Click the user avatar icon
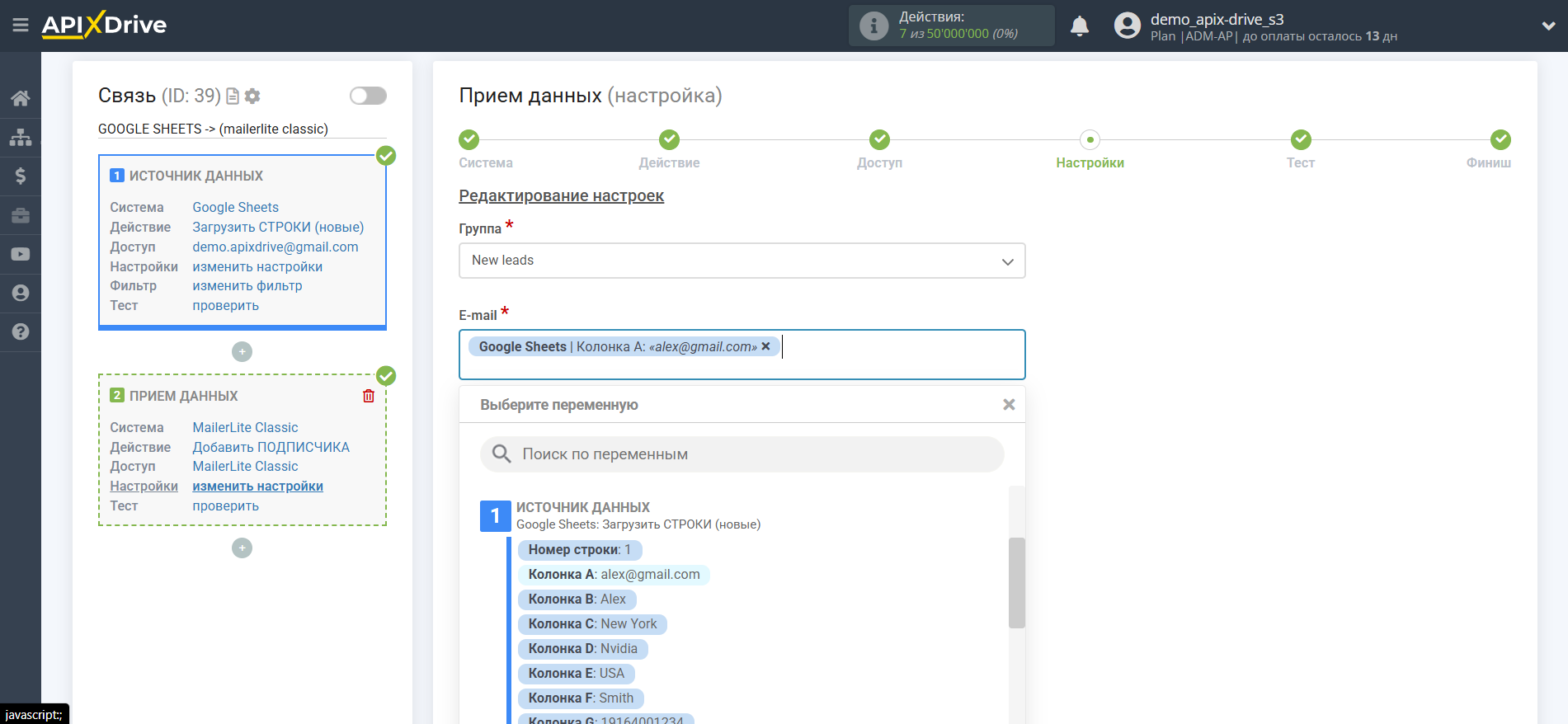This screenshot has width=1568, height=724. pos(1128,26)
